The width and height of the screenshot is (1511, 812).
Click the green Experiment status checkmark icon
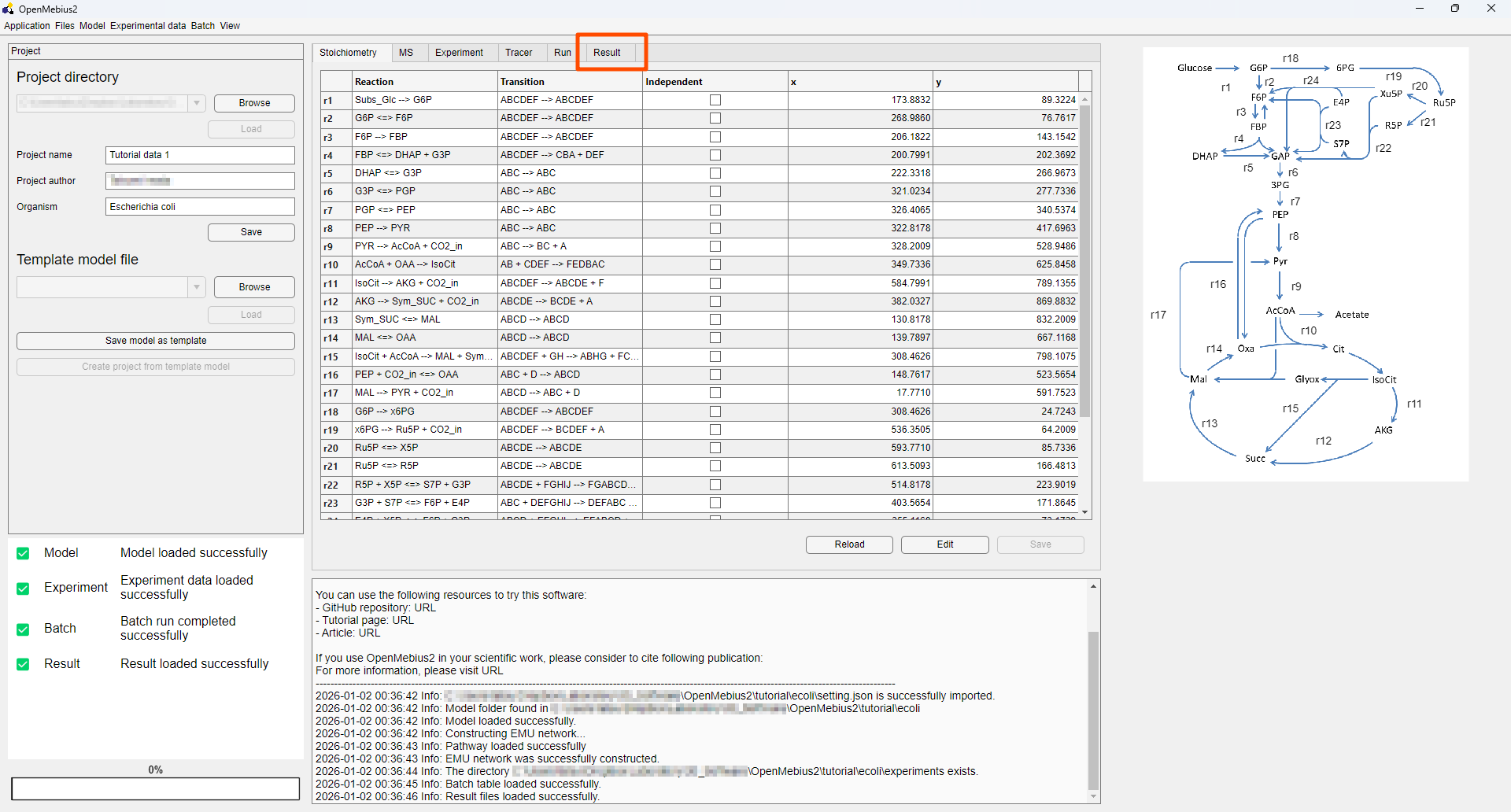click(x=23, y=588)
